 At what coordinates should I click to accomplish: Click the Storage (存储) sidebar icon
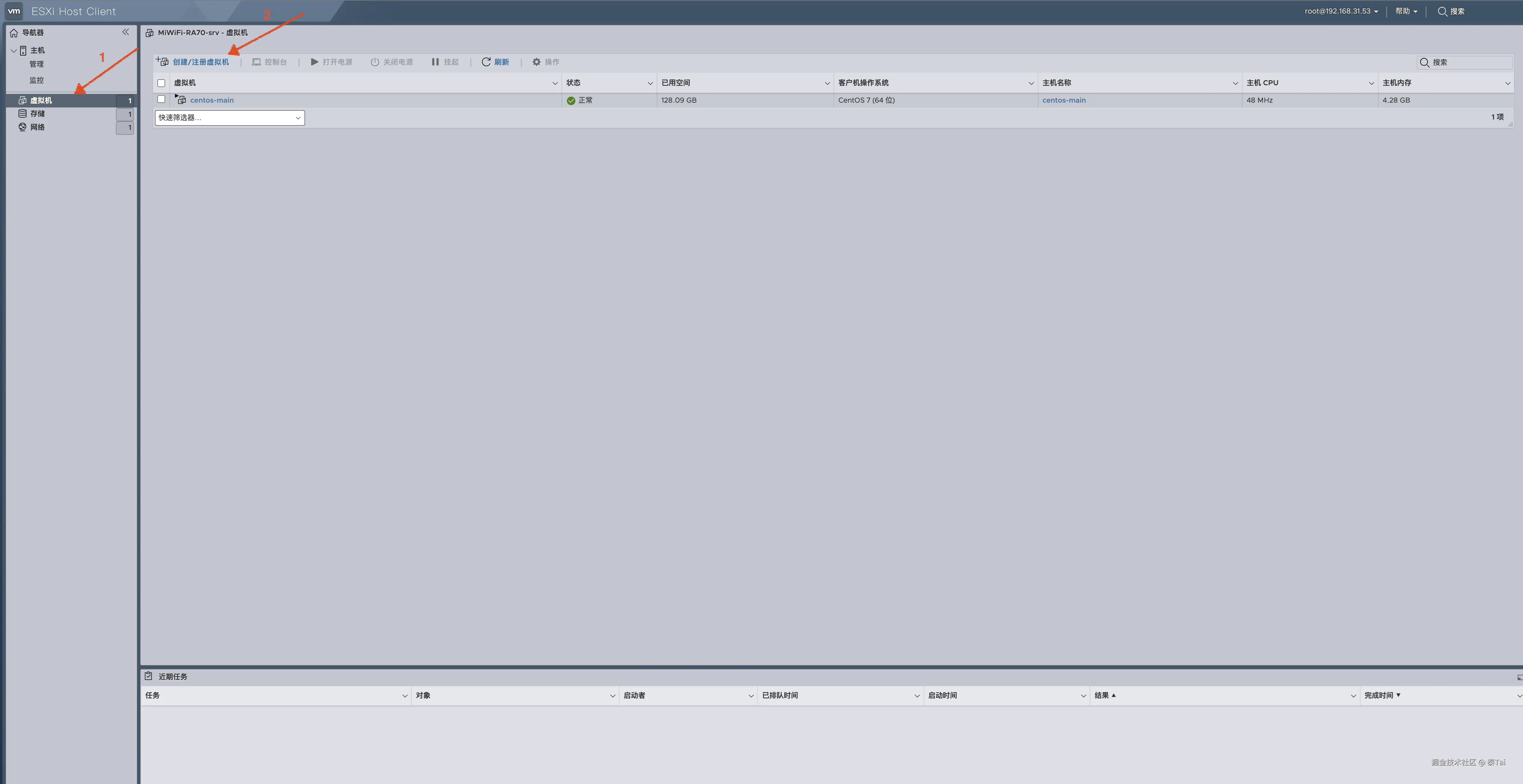[x=23, y=113]
